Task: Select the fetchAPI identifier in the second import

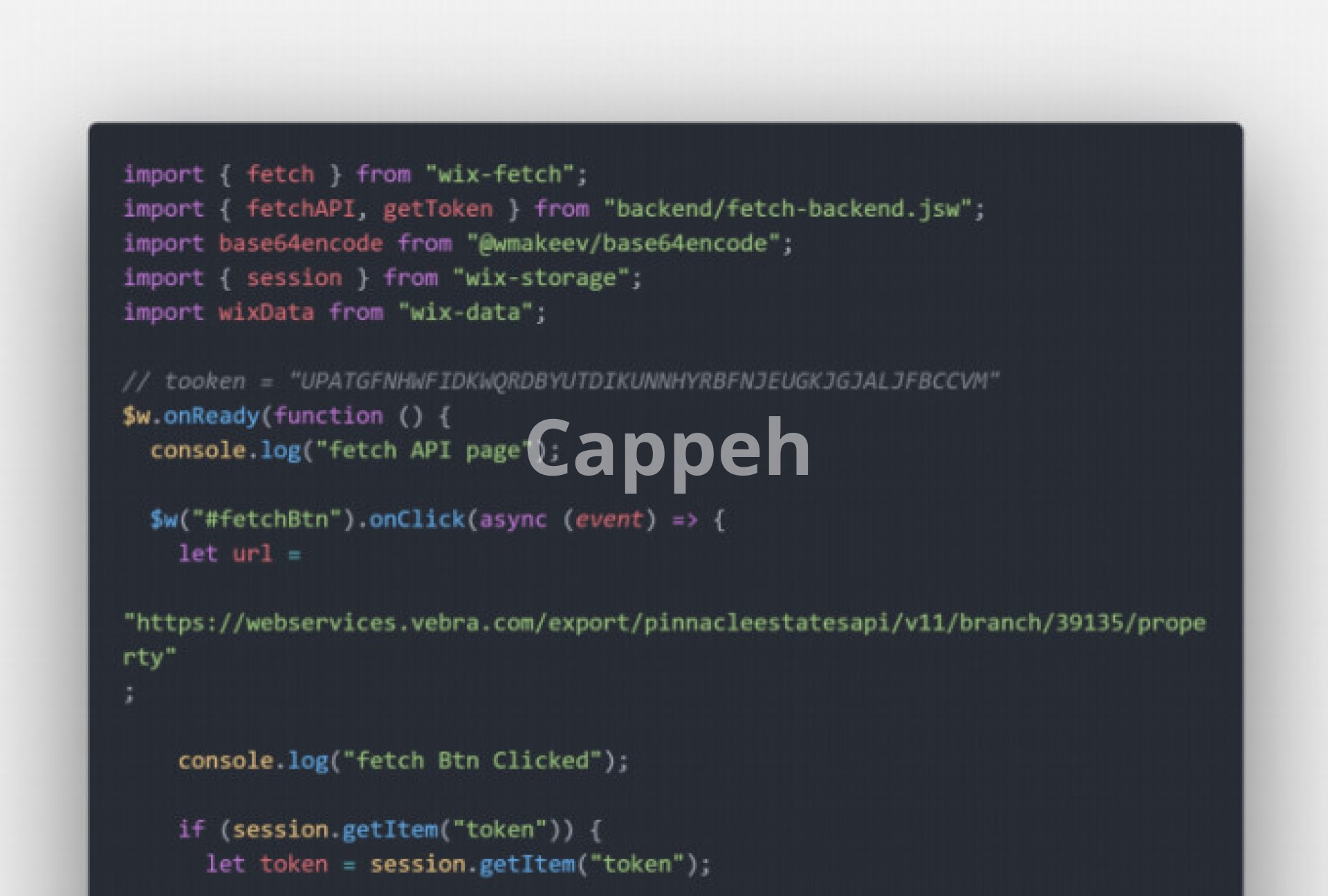Action: (301, 208)
